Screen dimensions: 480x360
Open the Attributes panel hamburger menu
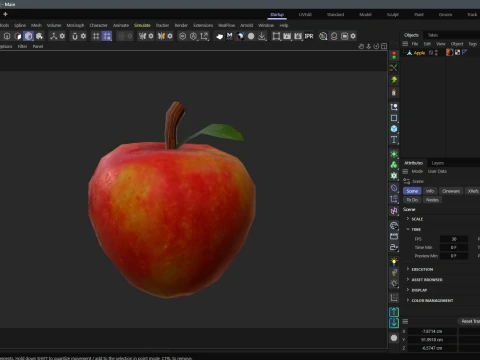(405, 171)
